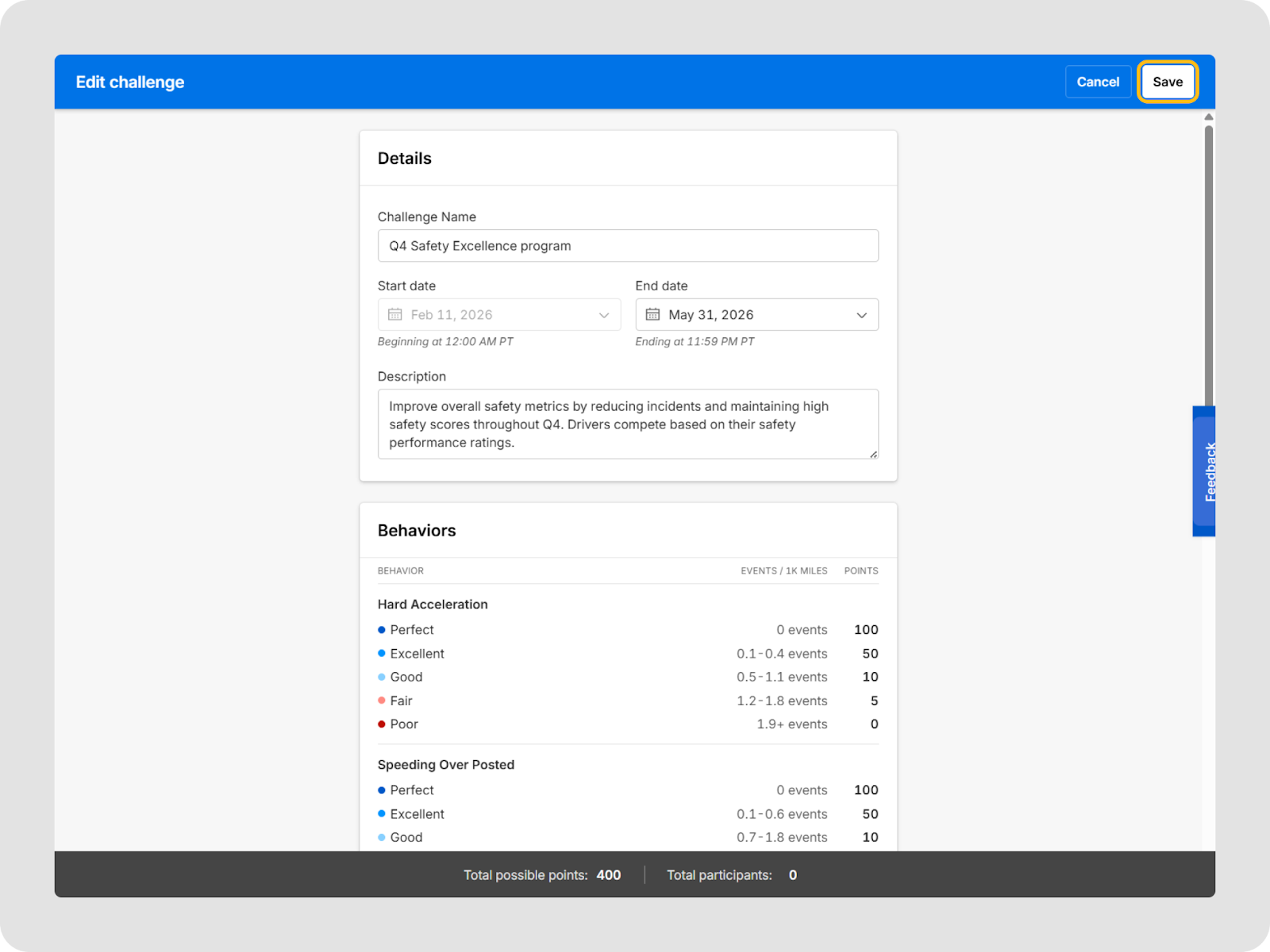Click the Hard Acceleration Fair pink dot
Screen dimensions: 1270x952
pos(382,701)
